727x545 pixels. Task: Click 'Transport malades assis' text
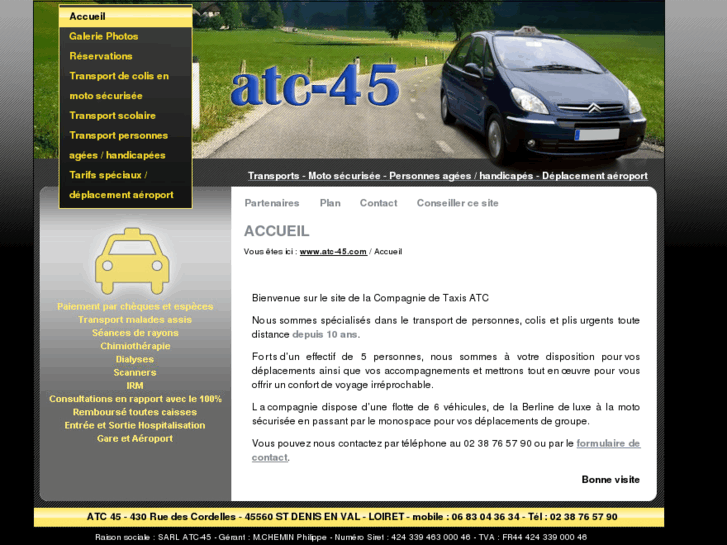135,320
